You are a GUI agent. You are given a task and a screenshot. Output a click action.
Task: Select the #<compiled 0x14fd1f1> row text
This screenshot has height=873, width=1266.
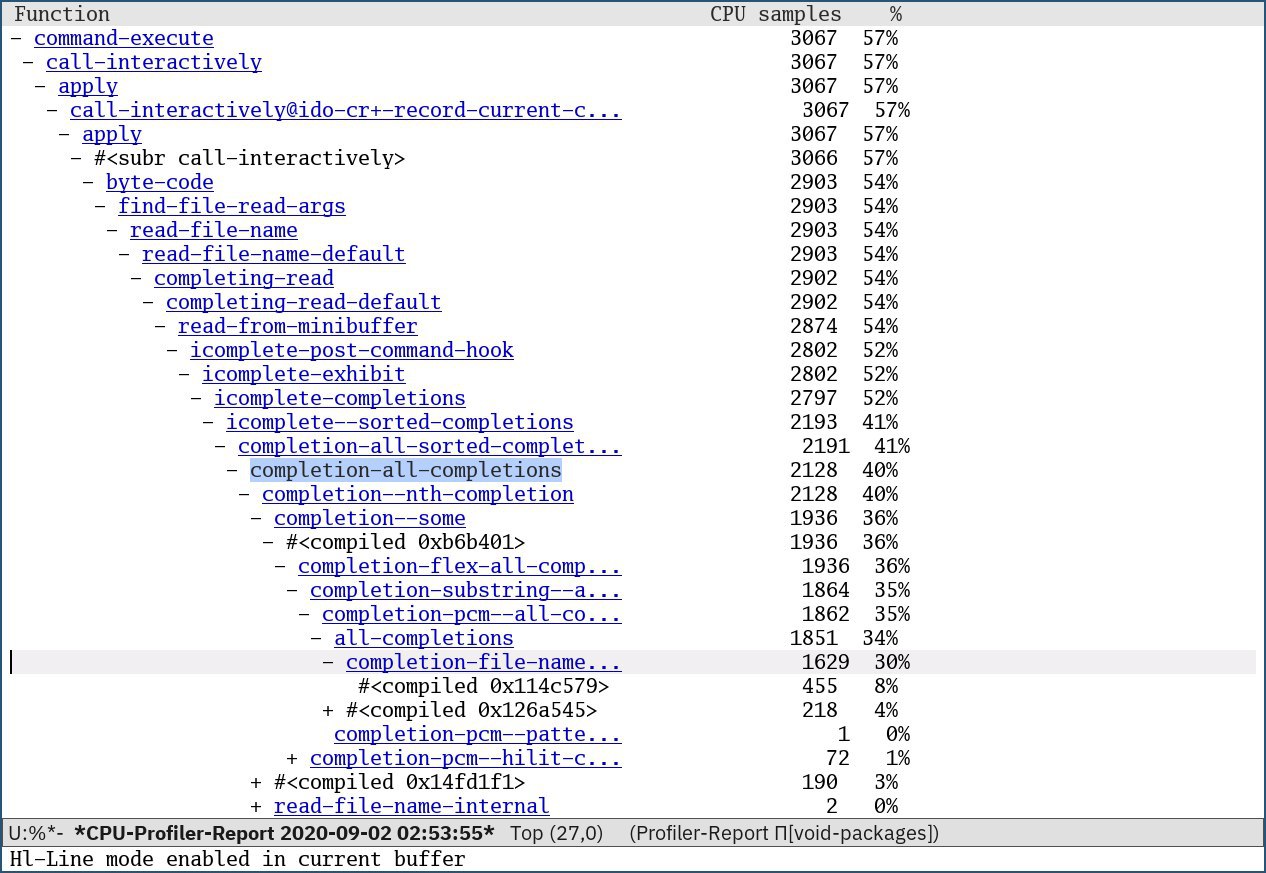click(400, 782)
